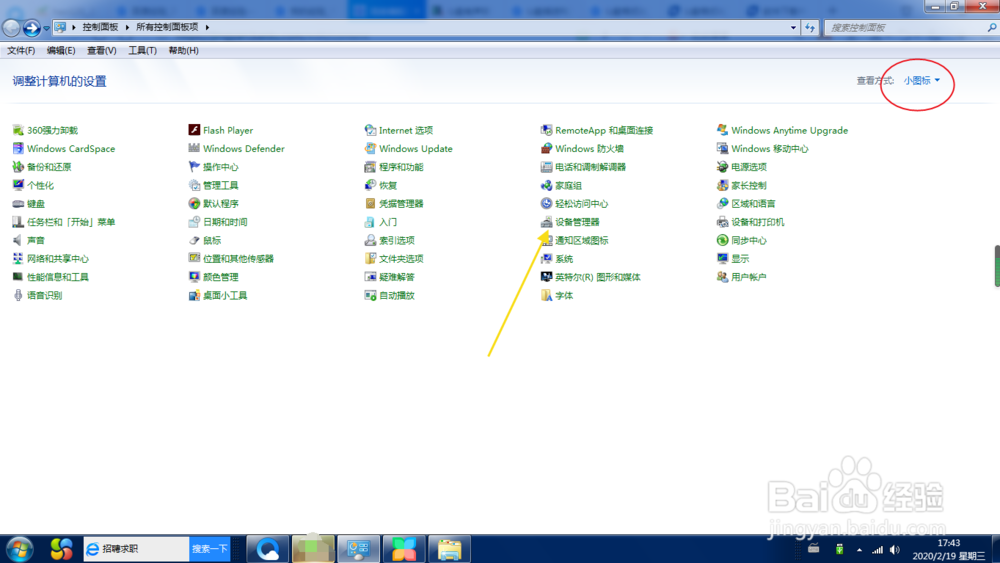Screen dimensions: 1000x563
Task: Open the 显示 monitor icon
Action: coord(722,259)
